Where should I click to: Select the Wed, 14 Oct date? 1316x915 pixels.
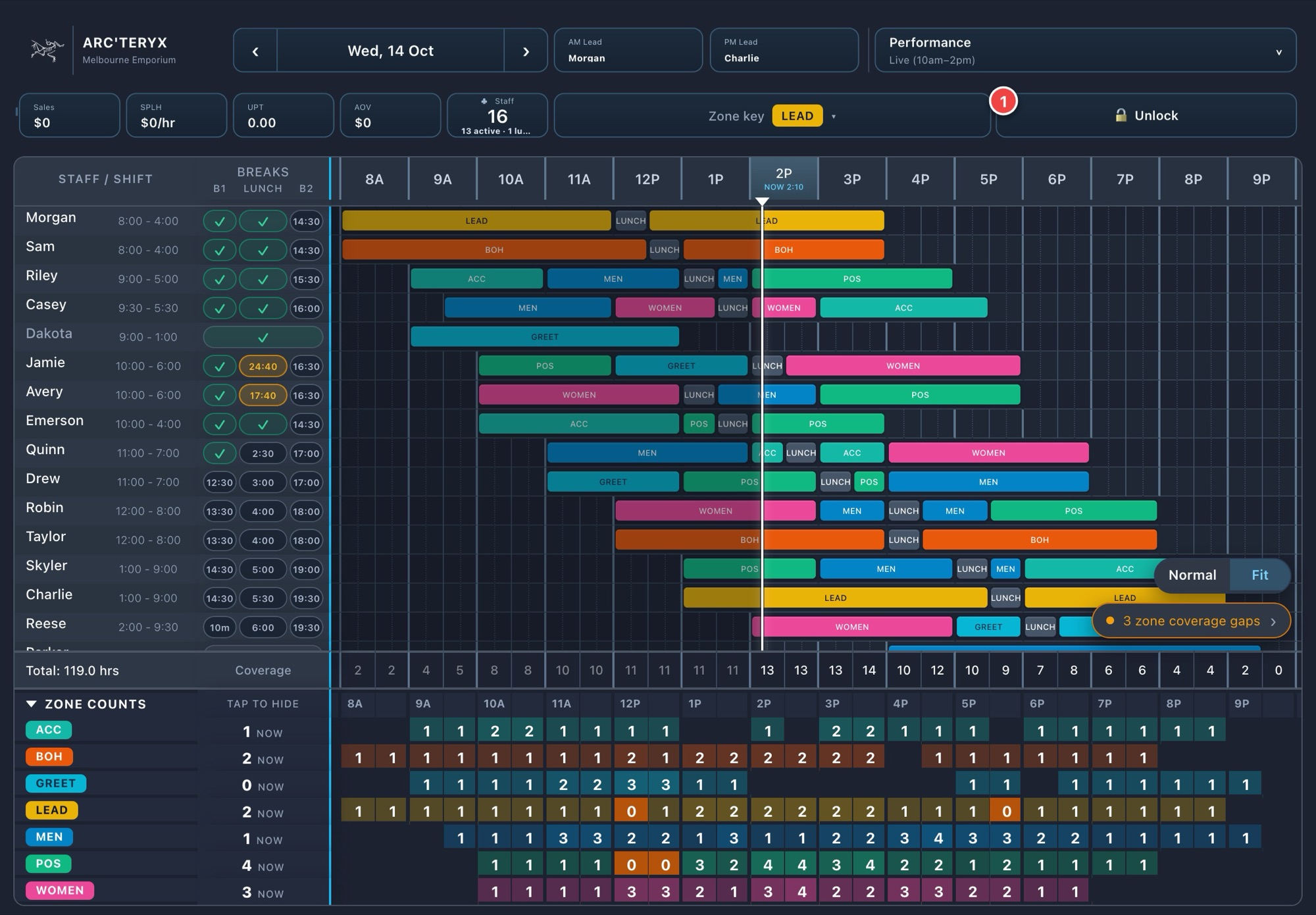[390, 51]
